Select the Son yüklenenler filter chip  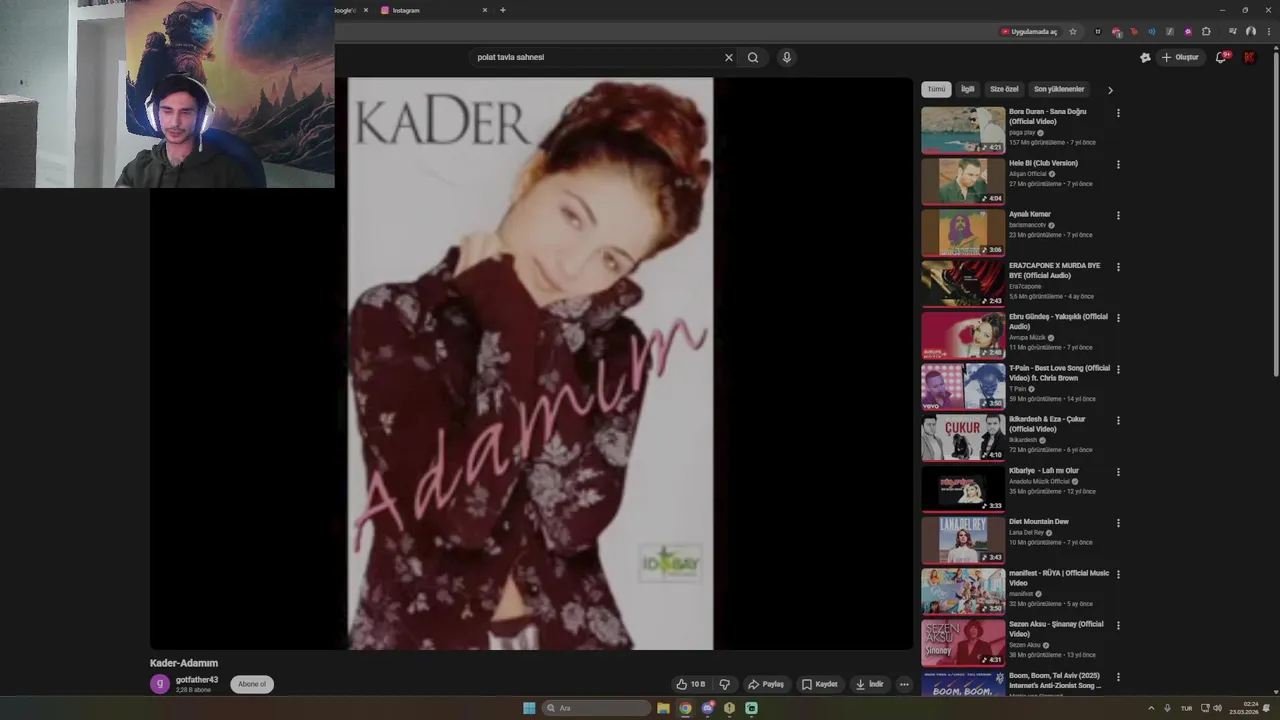[x=1059, y=89]
